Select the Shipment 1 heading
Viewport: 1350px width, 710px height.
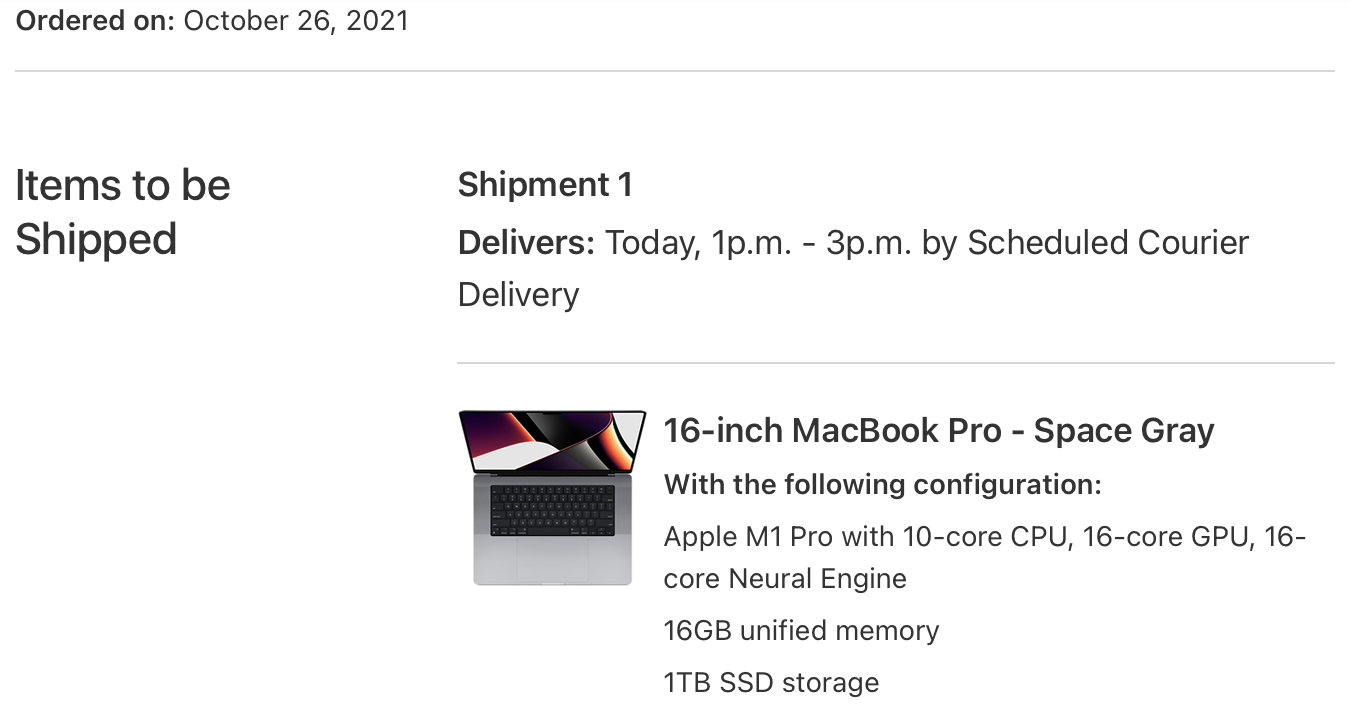point(545,185)
